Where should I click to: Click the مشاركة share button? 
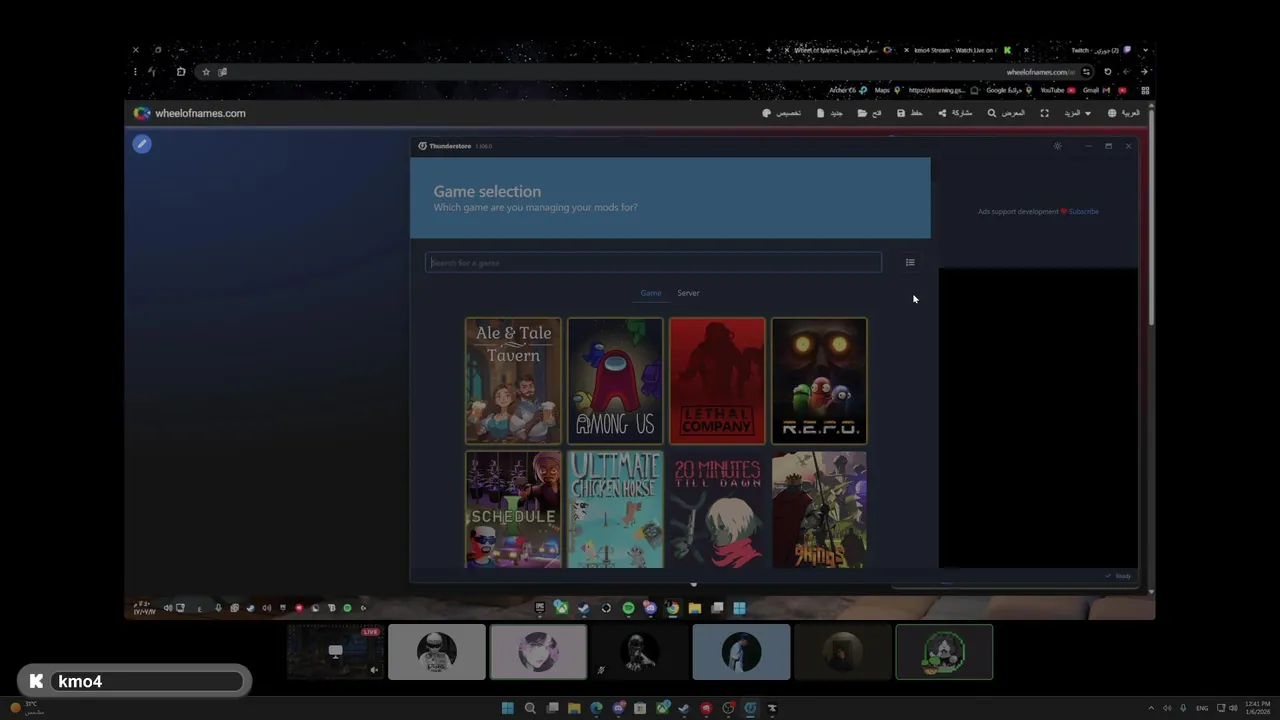(x=956, y=113)
